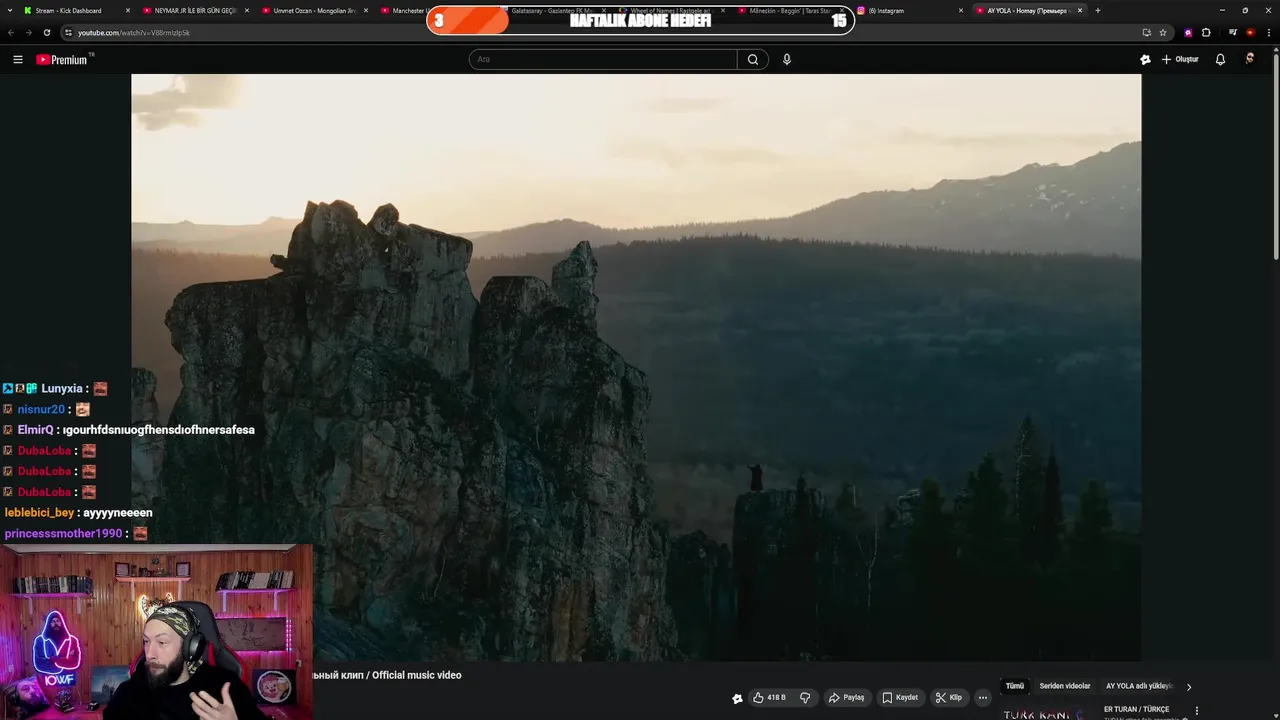1280x720 pixels.
Task: Click chat username nisnur20
Action: pos(41,410)
